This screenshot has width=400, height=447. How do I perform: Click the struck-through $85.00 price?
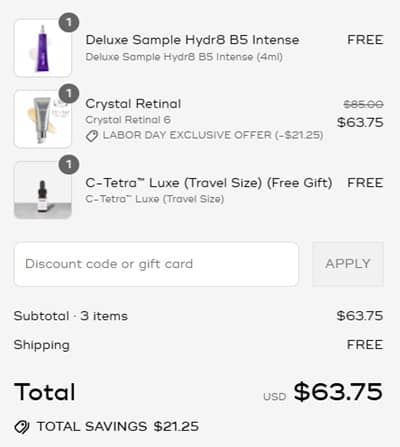[x=363, y=105]
